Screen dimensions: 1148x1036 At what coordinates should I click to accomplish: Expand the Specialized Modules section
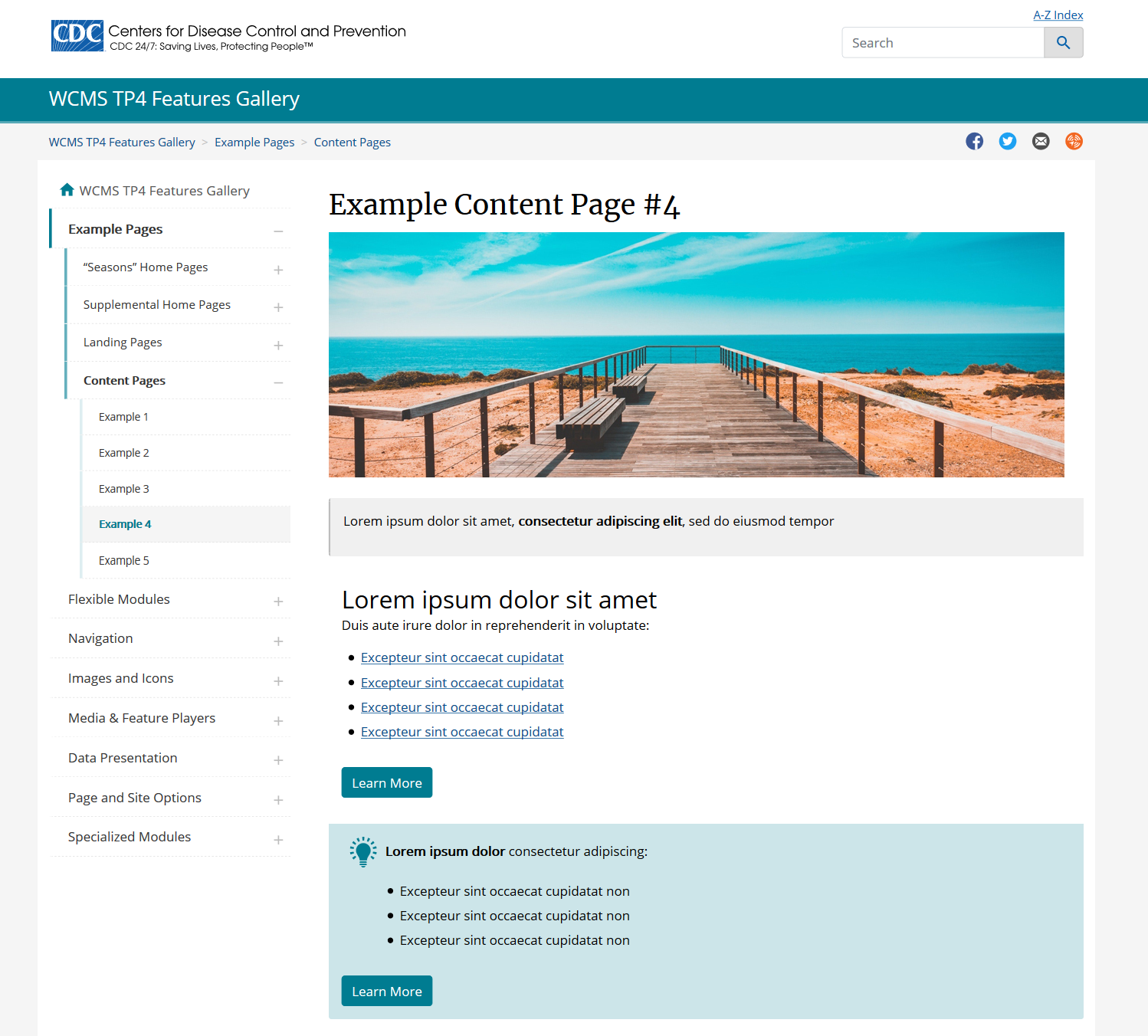[x=278, y=840]
